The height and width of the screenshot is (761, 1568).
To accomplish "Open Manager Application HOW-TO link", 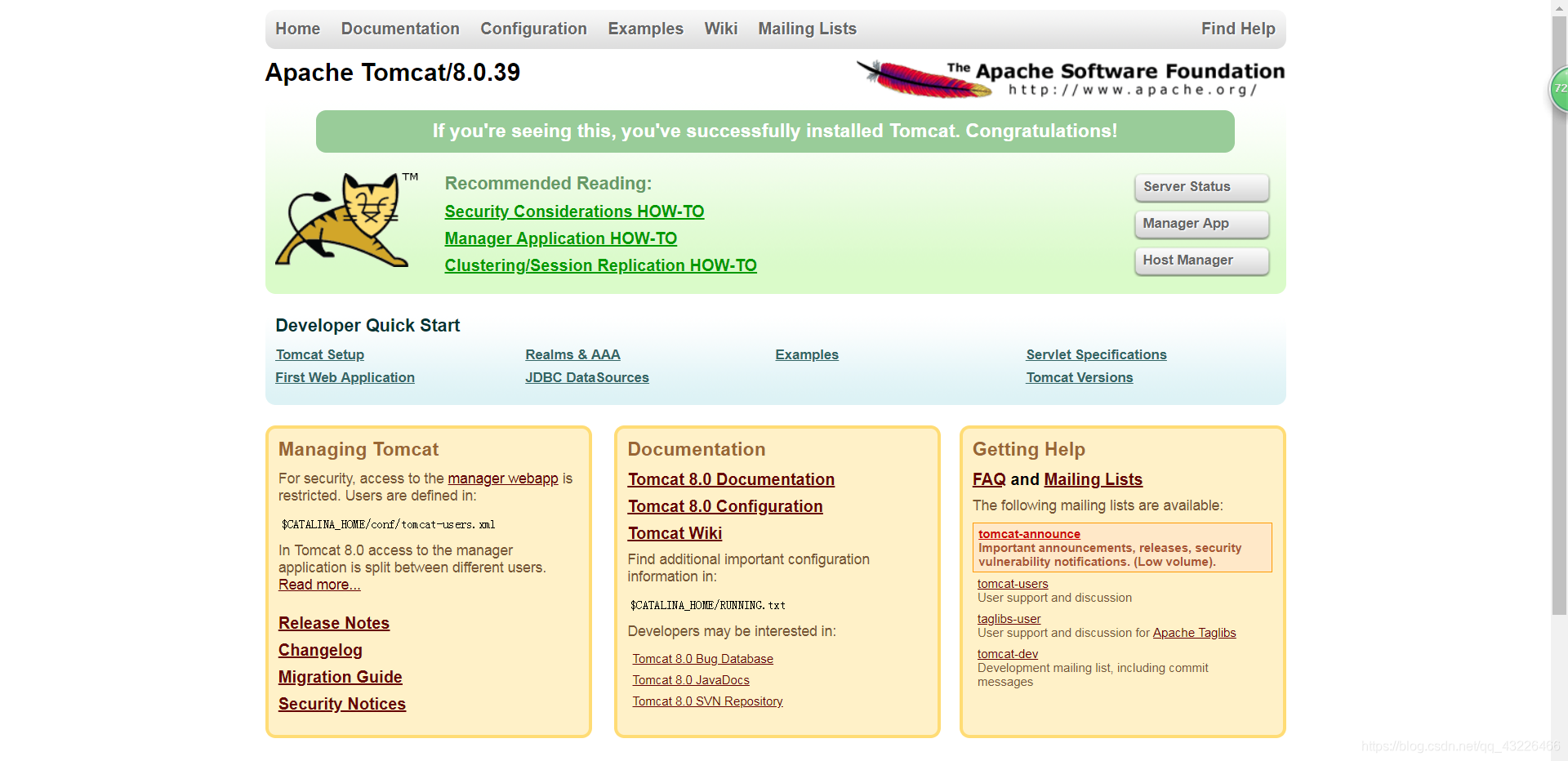I will point(560,238).
